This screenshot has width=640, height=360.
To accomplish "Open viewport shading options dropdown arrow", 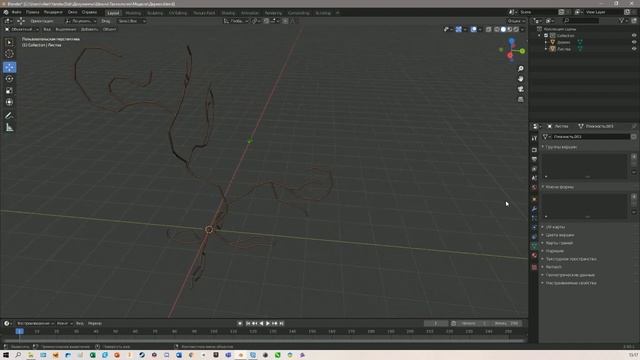I will [522, 29].
